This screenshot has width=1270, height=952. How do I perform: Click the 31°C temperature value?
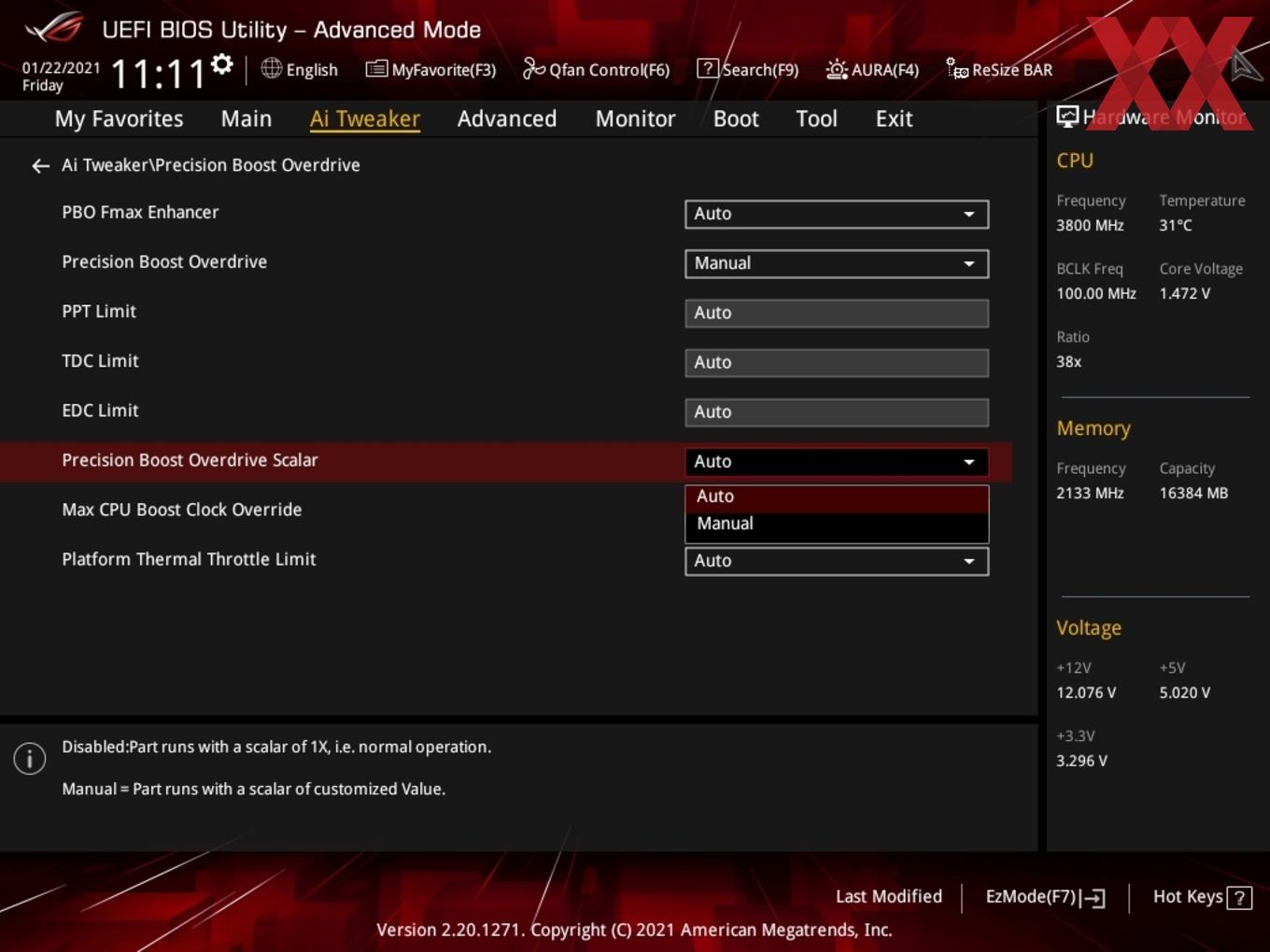[x=1176, y=226]
